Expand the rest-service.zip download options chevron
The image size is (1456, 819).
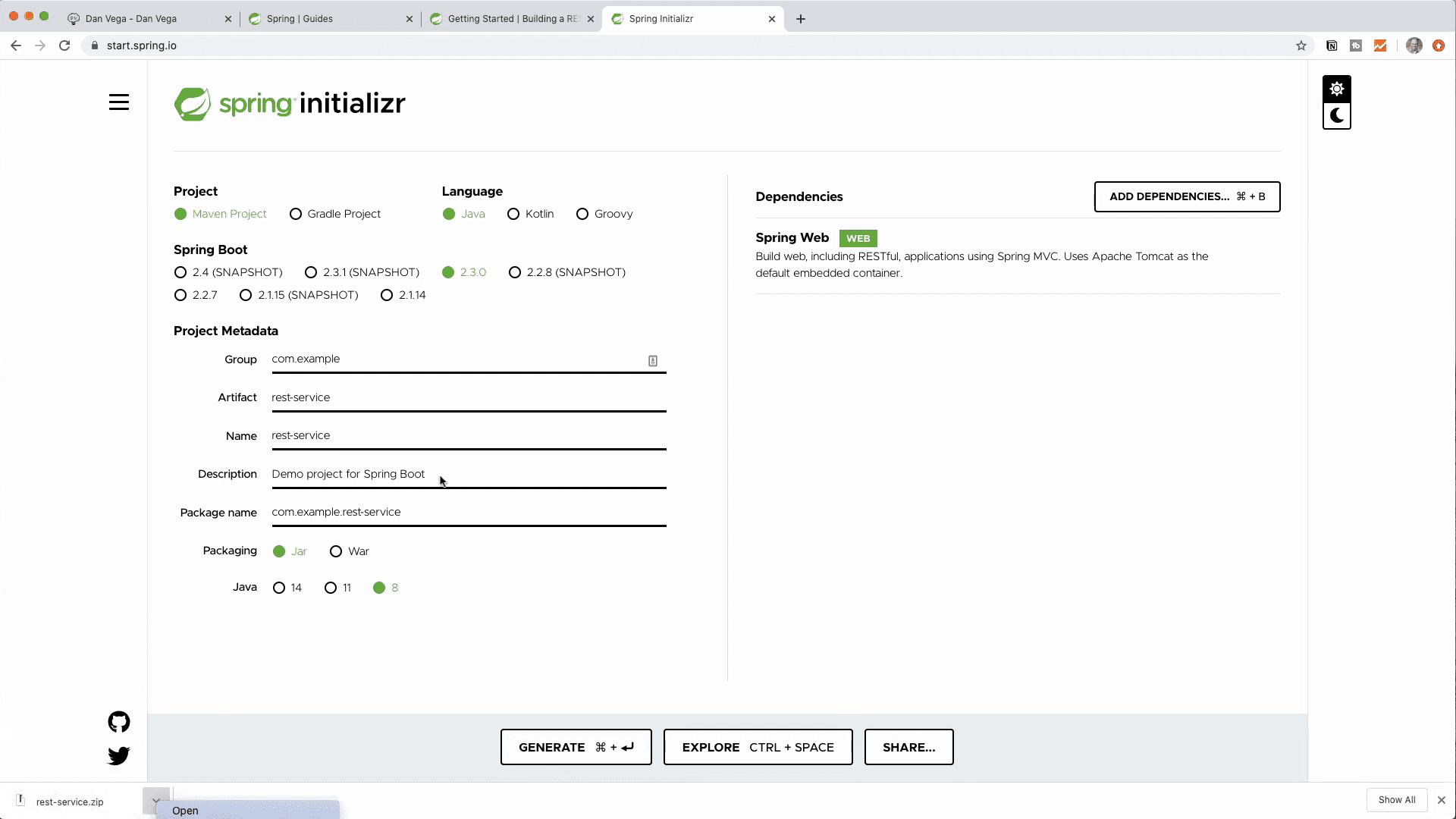pos(155,800)
